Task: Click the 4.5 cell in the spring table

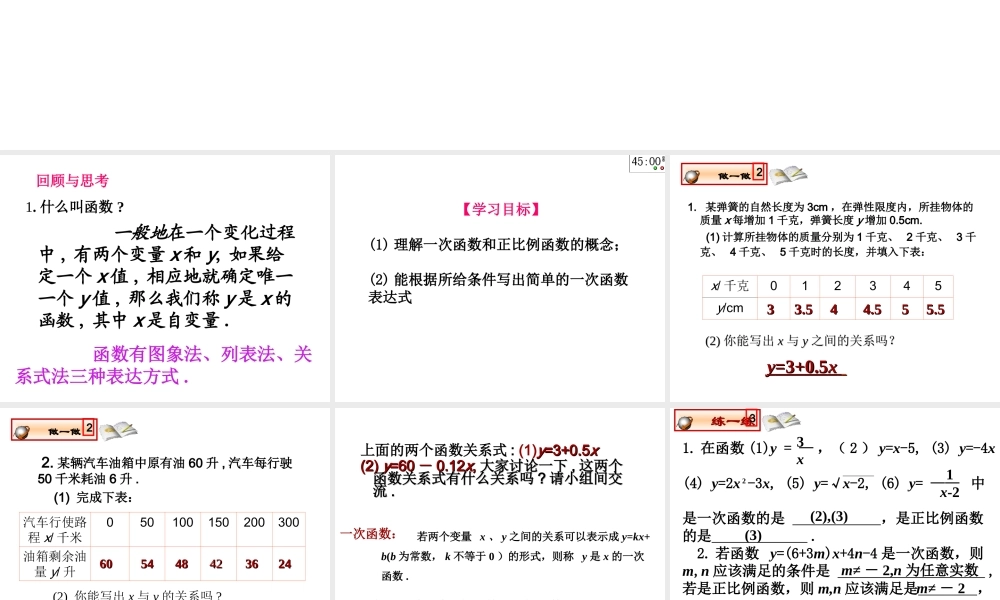Action: click(x=872, y=310)
